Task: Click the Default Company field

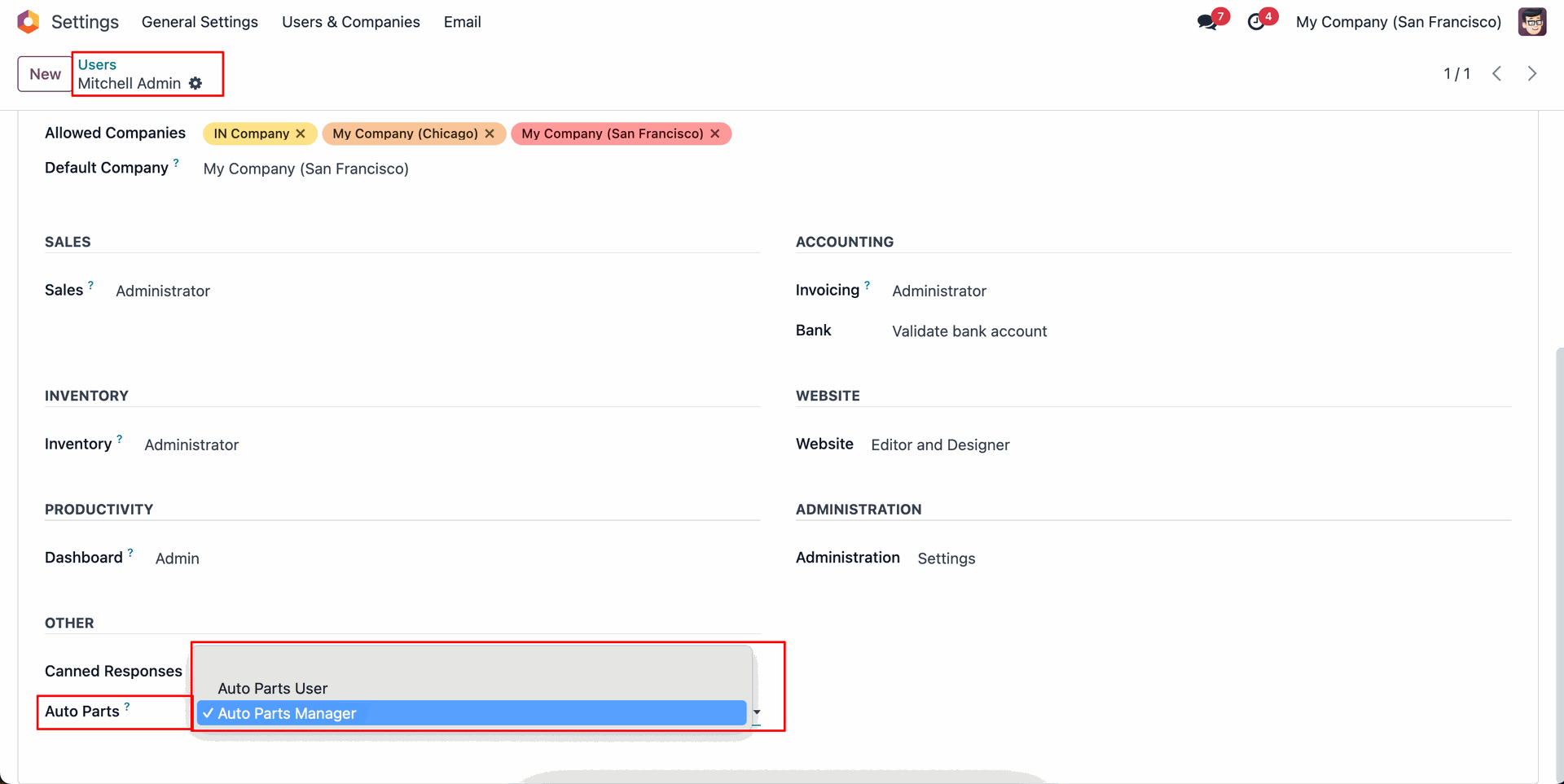Action: [305, 169]
